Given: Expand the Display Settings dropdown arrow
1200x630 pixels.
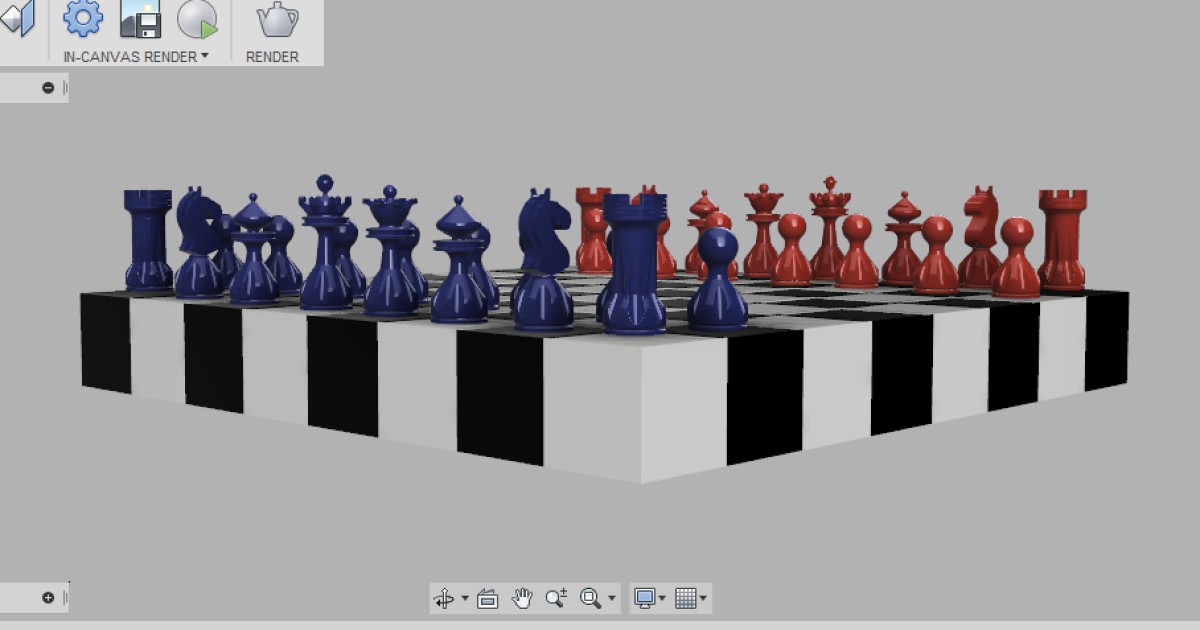Looking at the screenshot, I should (x=661, y=598).
